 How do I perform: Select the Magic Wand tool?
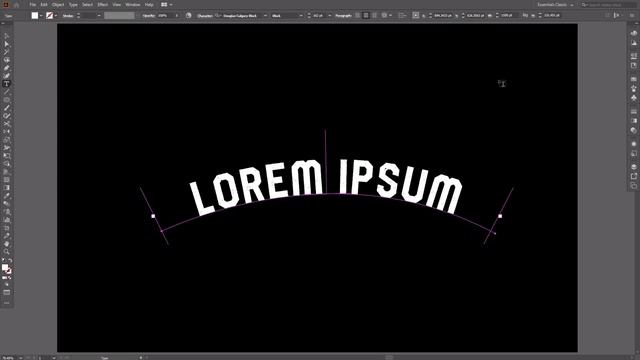point(7,52)
